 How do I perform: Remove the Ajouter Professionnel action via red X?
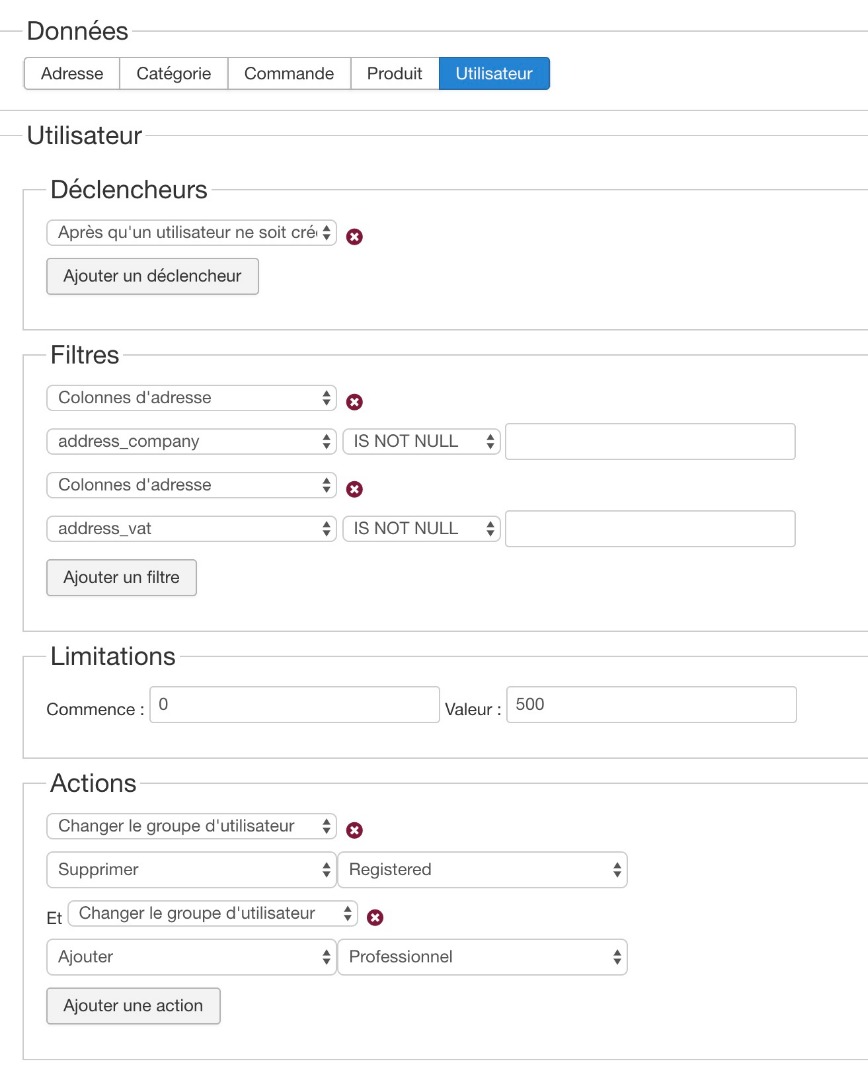coord(375,917)
